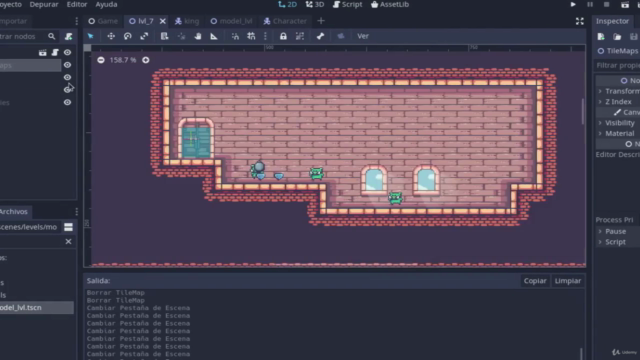The height and width of the screenshot is (360, 640).
Task: Toggle file system split mode icon
Action: (68, 227)
